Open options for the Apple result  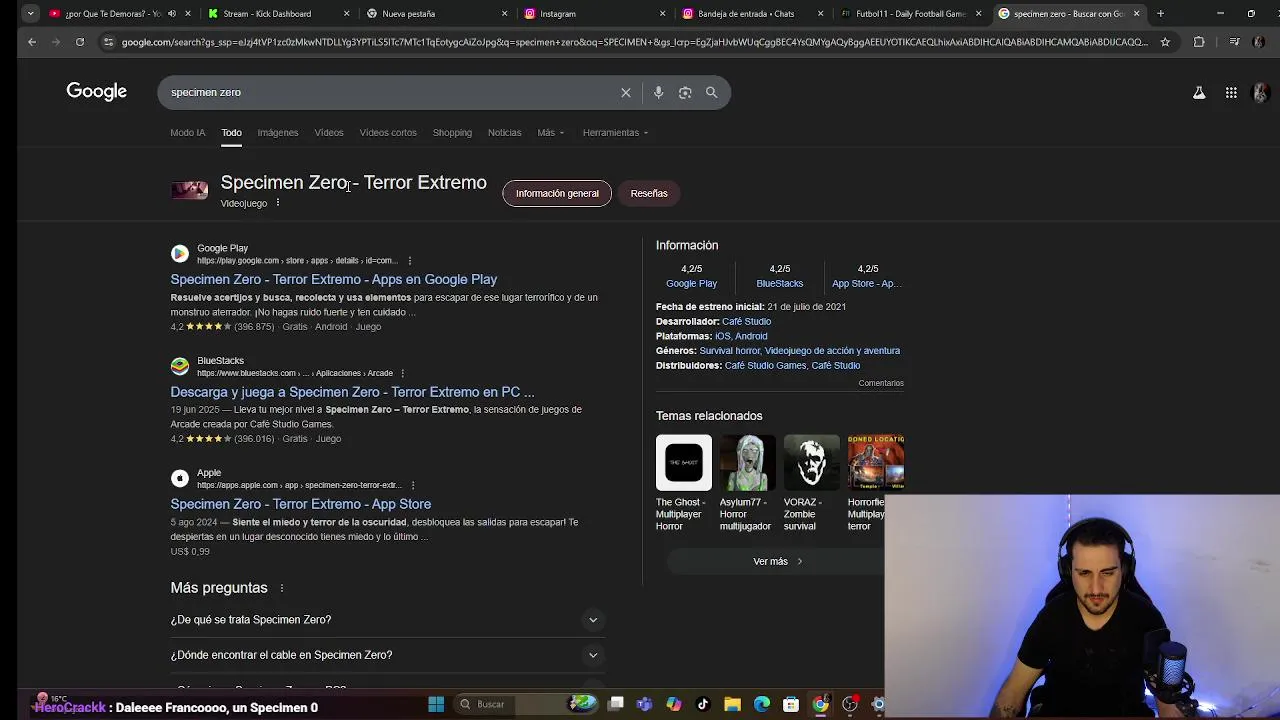point(412,485)
